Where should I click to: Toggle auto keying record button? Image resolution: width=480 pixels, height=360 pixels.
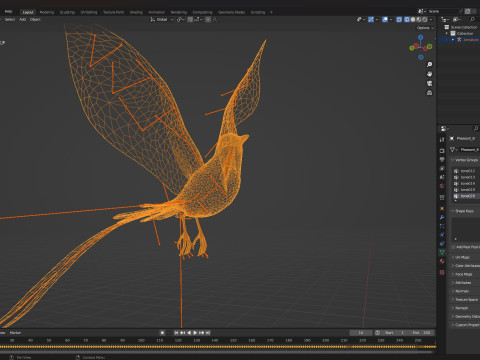click(x=162, y=333)
